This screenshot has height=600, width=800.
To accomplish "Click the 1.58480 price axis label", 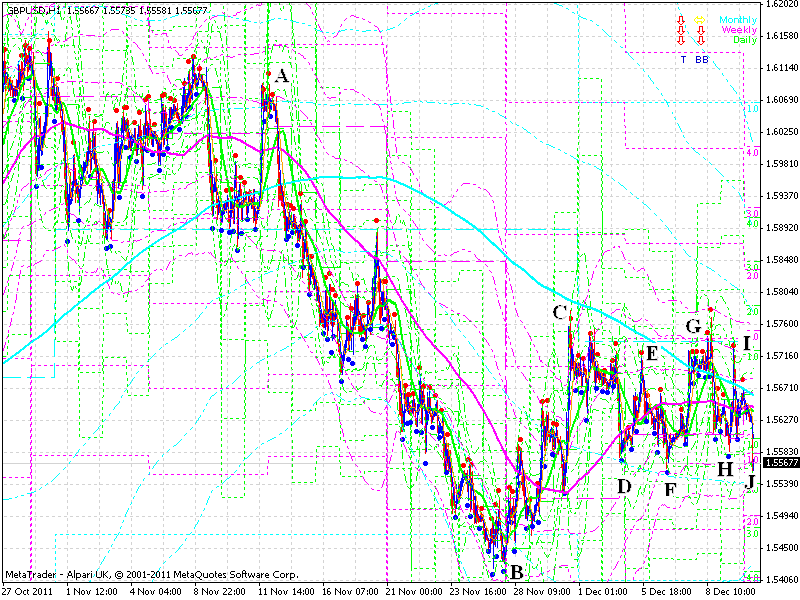I will tap(782, 260).
